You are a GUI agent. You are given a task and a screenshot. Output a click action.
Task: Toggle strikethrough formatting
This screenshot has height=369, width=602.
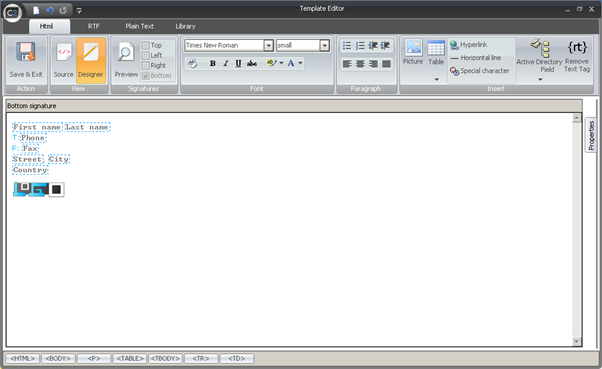tap(252, 63)
